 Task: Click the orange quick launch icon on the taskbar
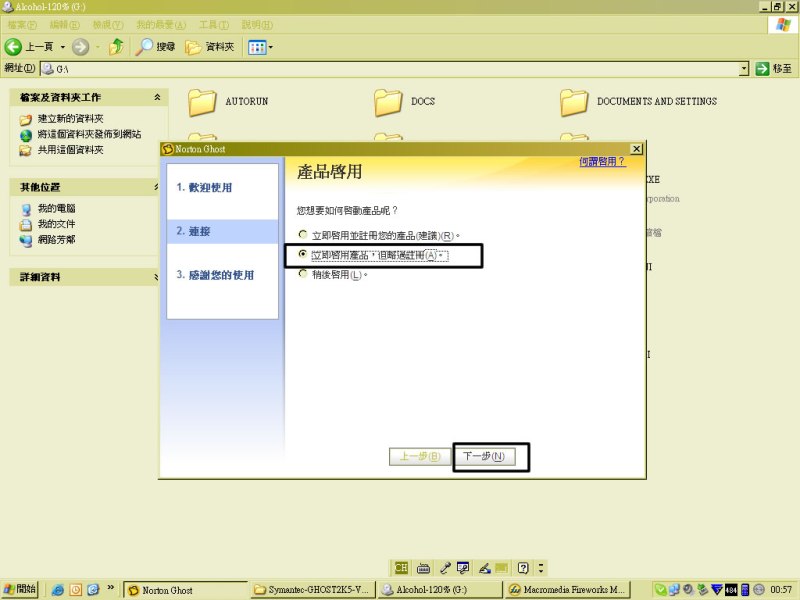point(76,590)
